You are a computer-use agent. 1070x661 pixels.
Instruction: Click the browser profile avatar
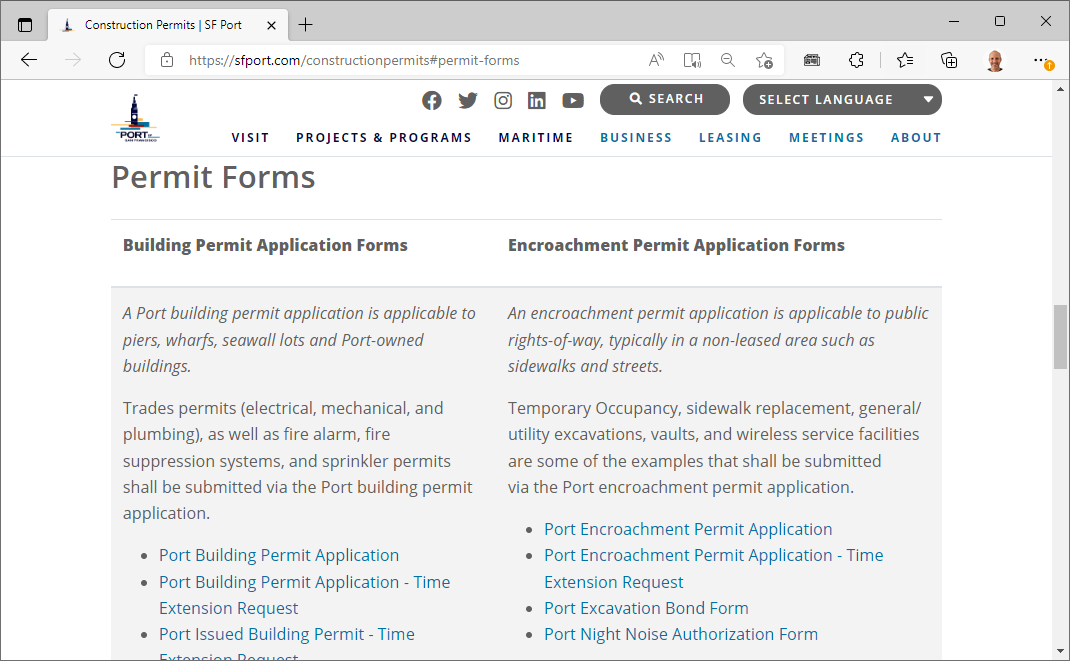pyautogui.click(x=995, y=60)
